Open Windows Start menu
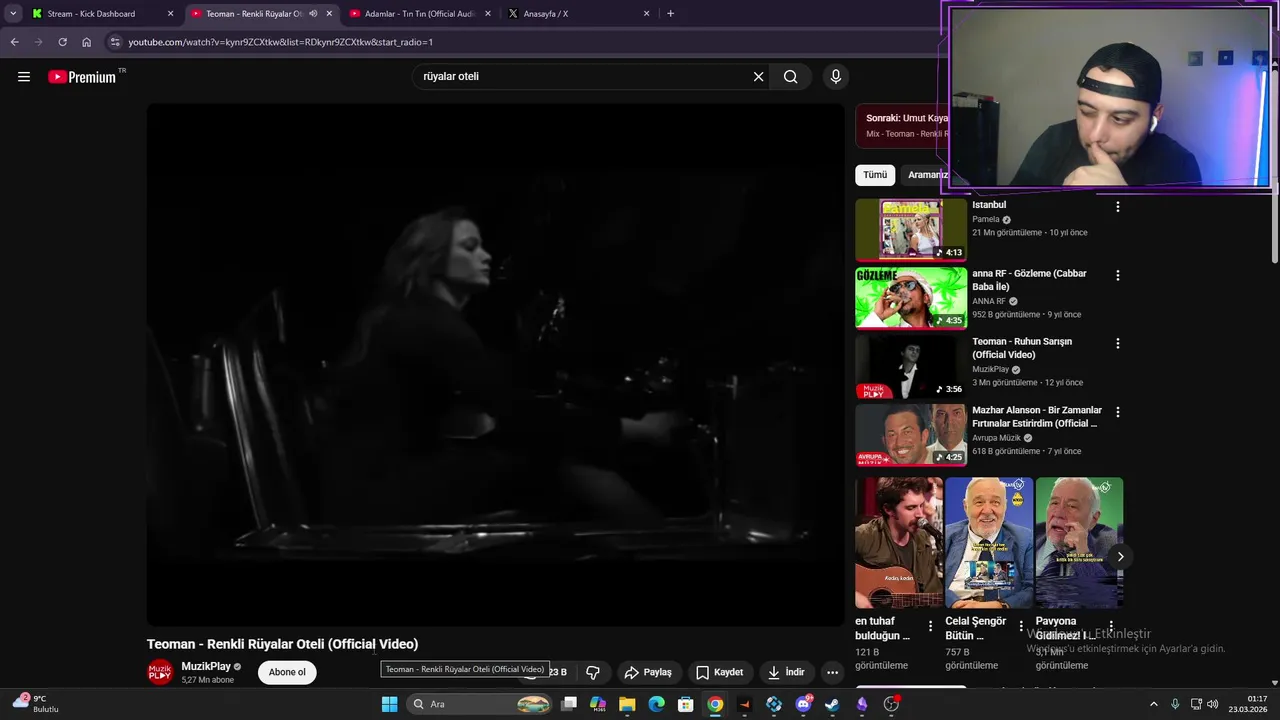Image resolution: width=1280 pixels, height=720 pixels. click(389, 704)
